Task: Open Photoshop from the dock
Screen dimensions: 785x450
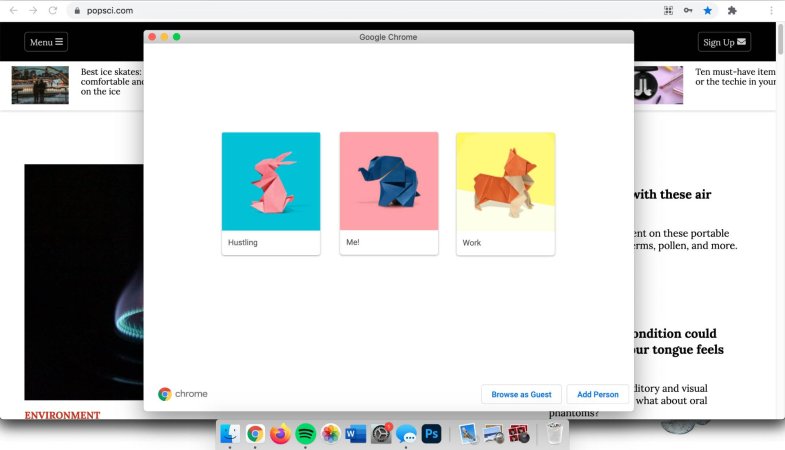Action: click(432, 434)
